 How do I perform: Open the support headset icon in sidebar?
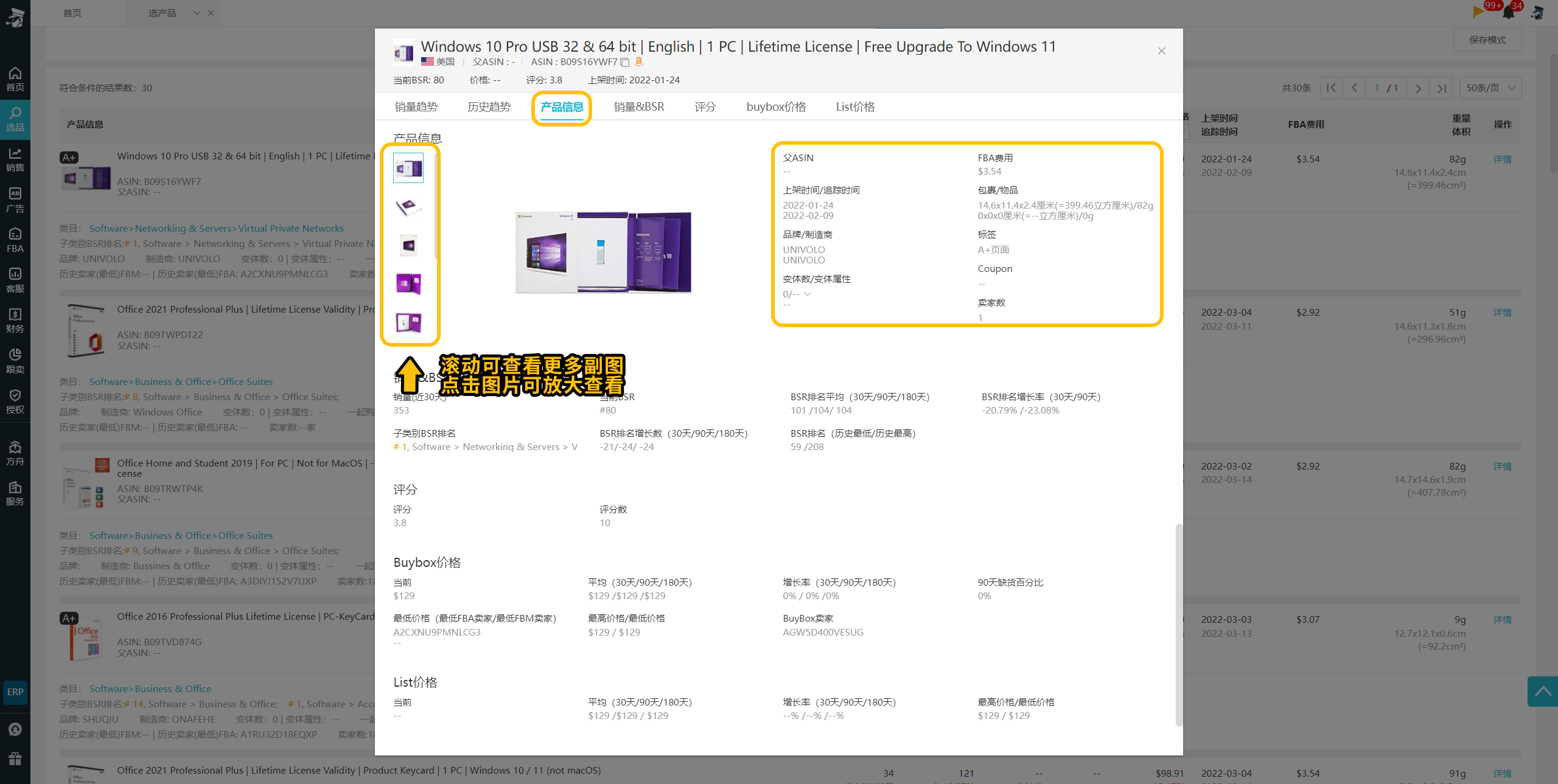point(15,729)
